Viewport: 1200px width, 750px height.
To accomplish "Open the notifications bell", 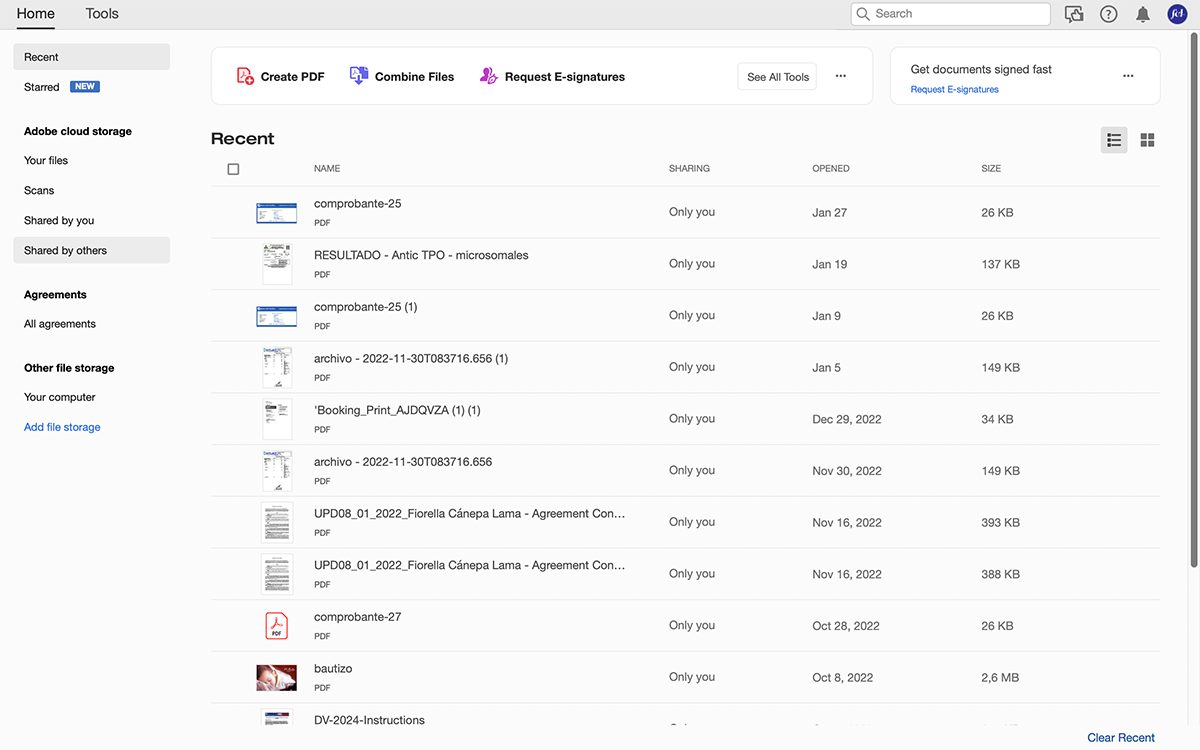I will [x=1143, y=14].
